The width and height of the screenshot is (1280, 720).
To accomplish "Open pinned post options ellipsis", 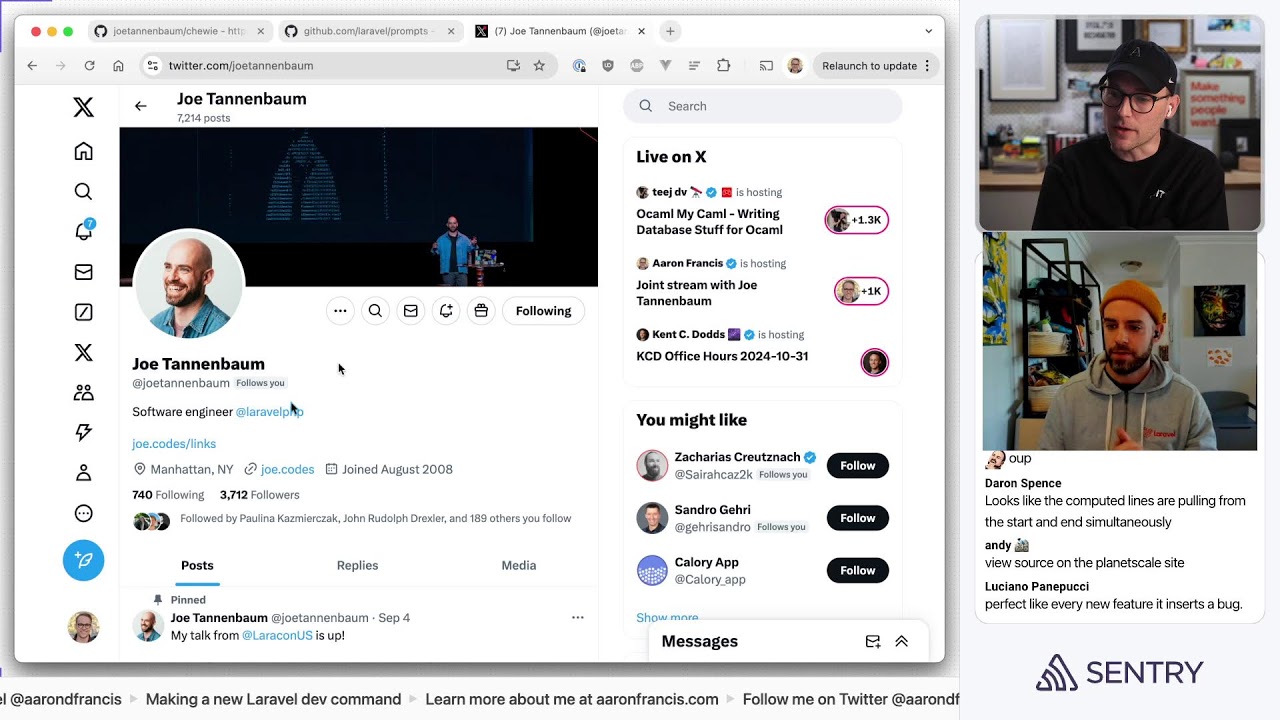I will tap(578, 618).
